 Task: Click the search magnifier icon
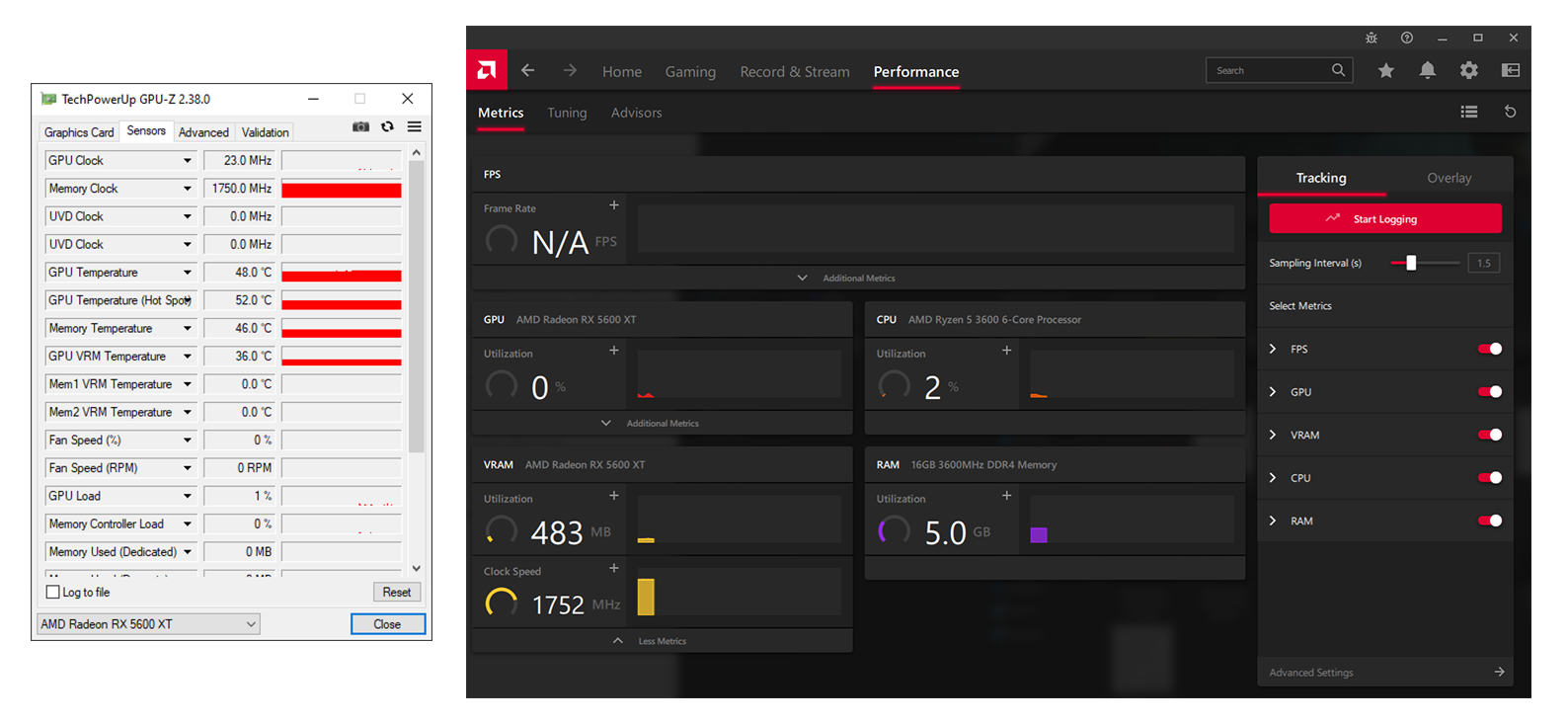[x=1338, y=70]
